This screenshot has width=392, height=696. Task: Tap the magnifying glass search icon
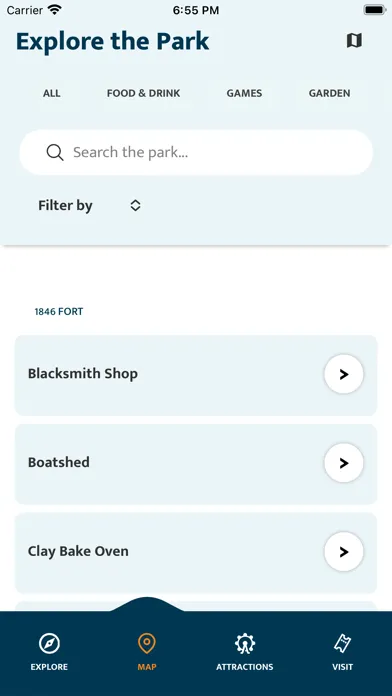pyautogui.click(x=55, y=153)
